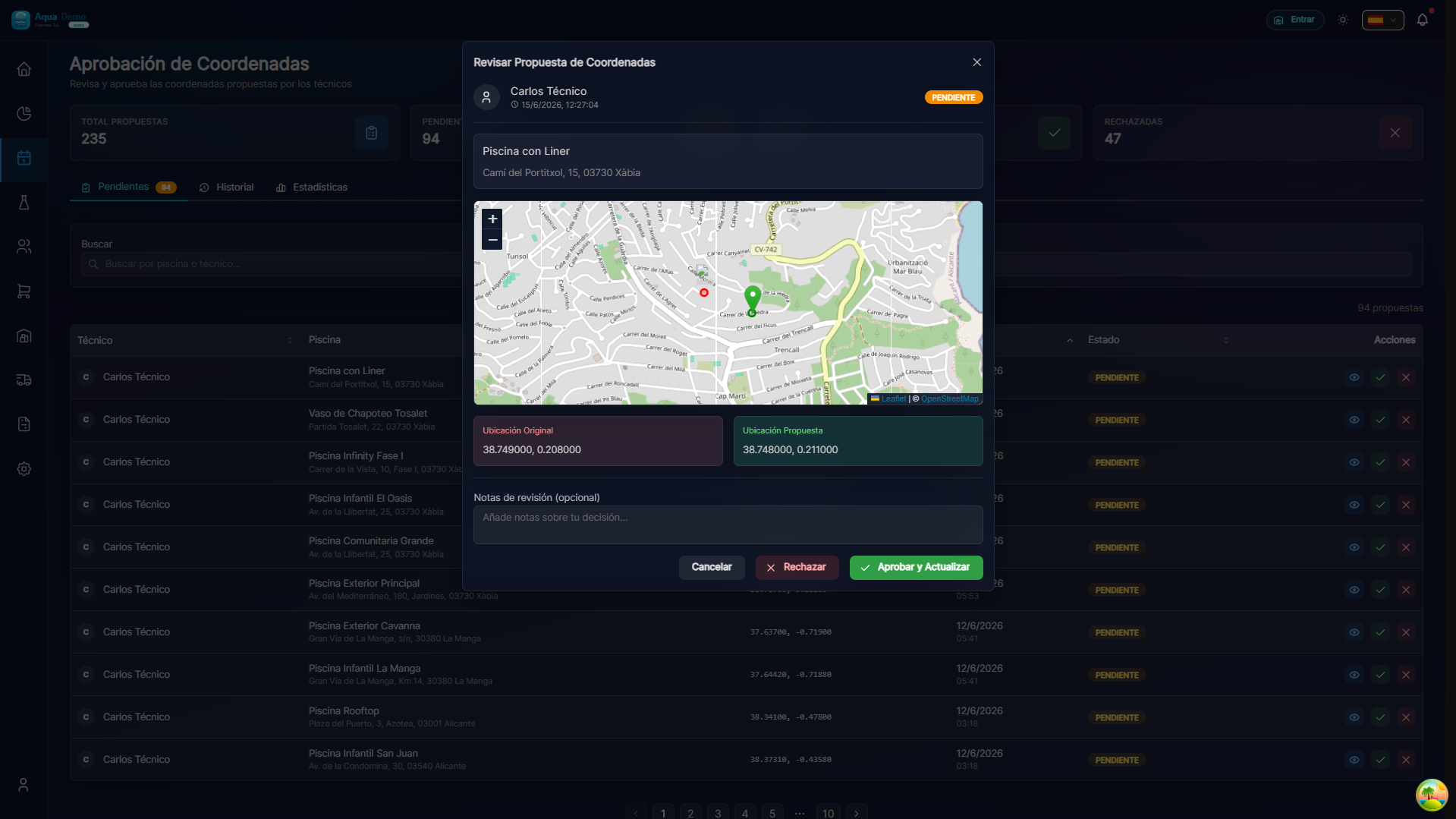Image resolution: width=1456 pixels, height=819 pixels.
Task: Open the pie chart analytics sidebar icon
Action: (24, 114)
